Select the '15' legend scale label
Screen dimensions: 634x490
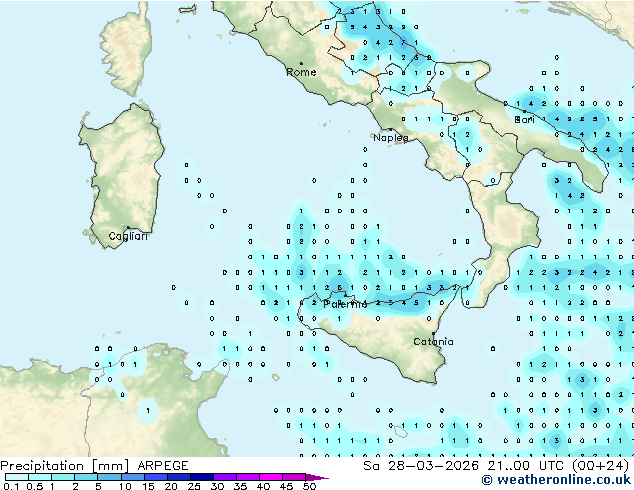(x=148, y=486)
